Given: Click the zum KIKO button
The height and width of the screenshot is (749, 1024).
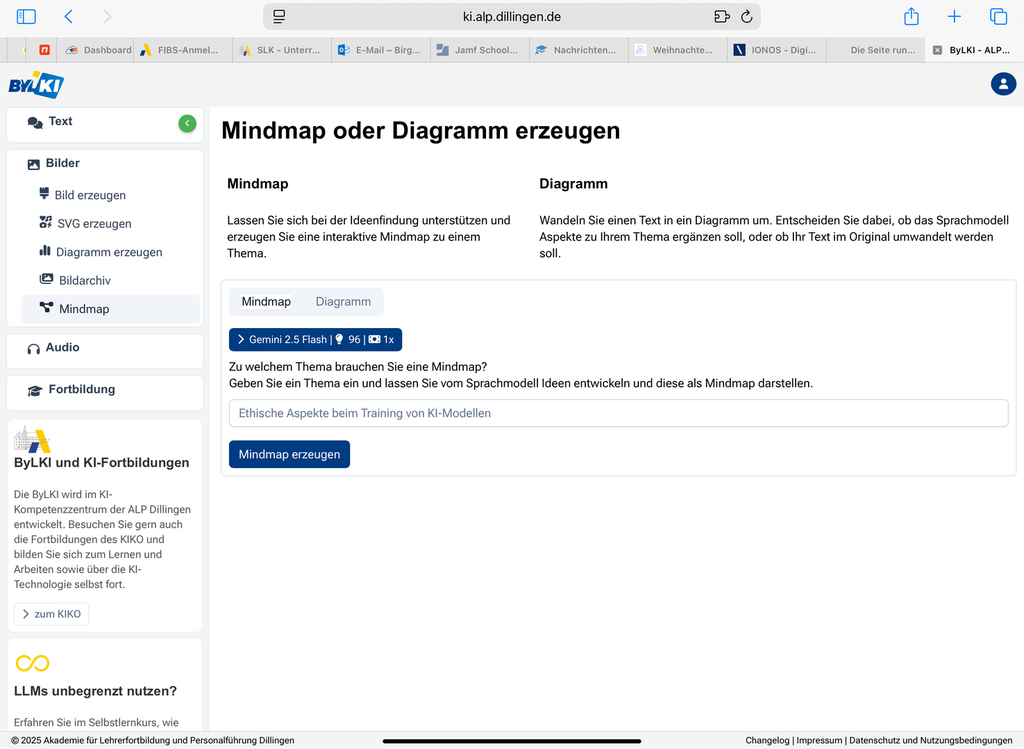Looking at the screenshot, I should click(52, 614).
